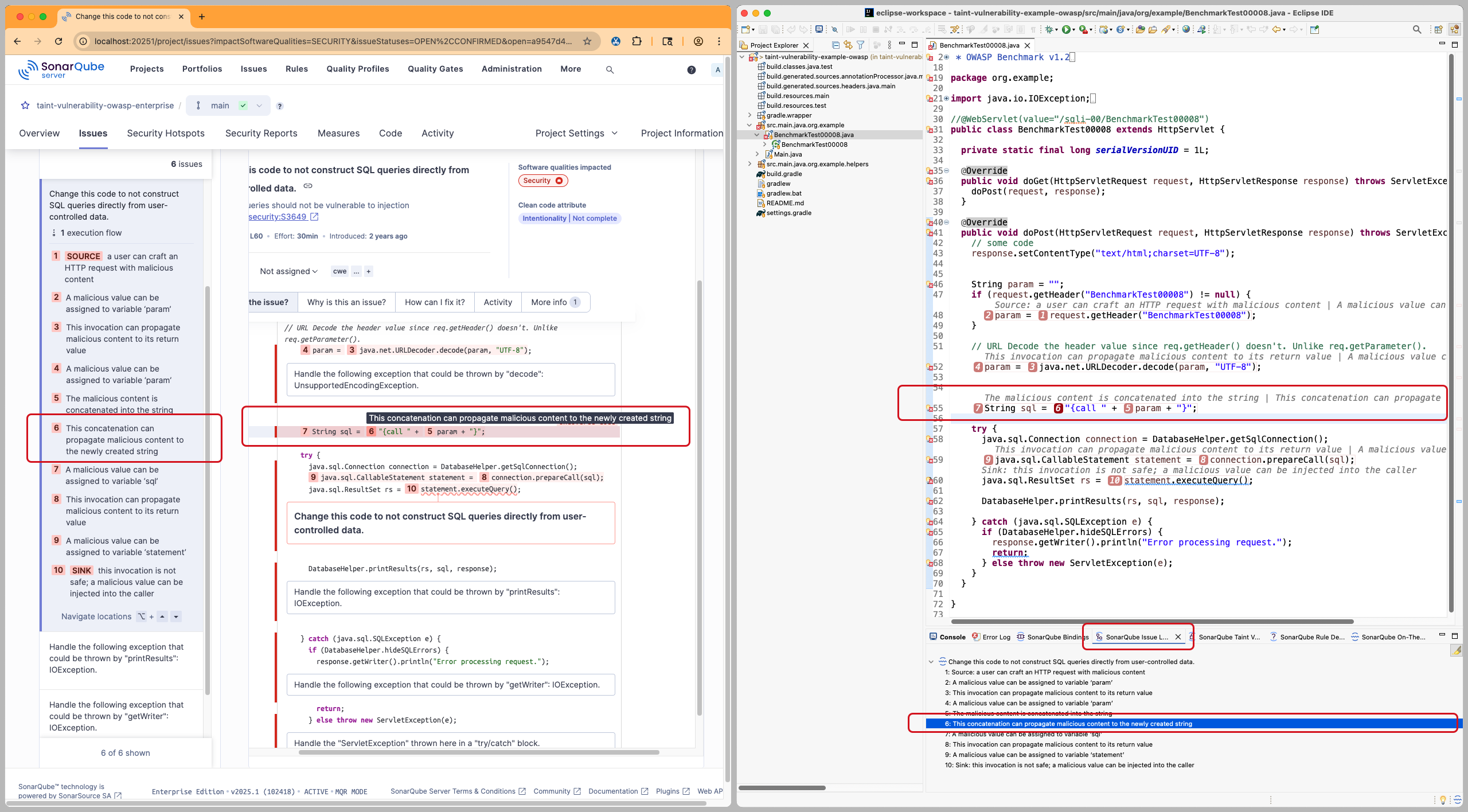Click Security software quality badge
The width and height of the screenshot is (1468, 812).
tap(542, 181)
